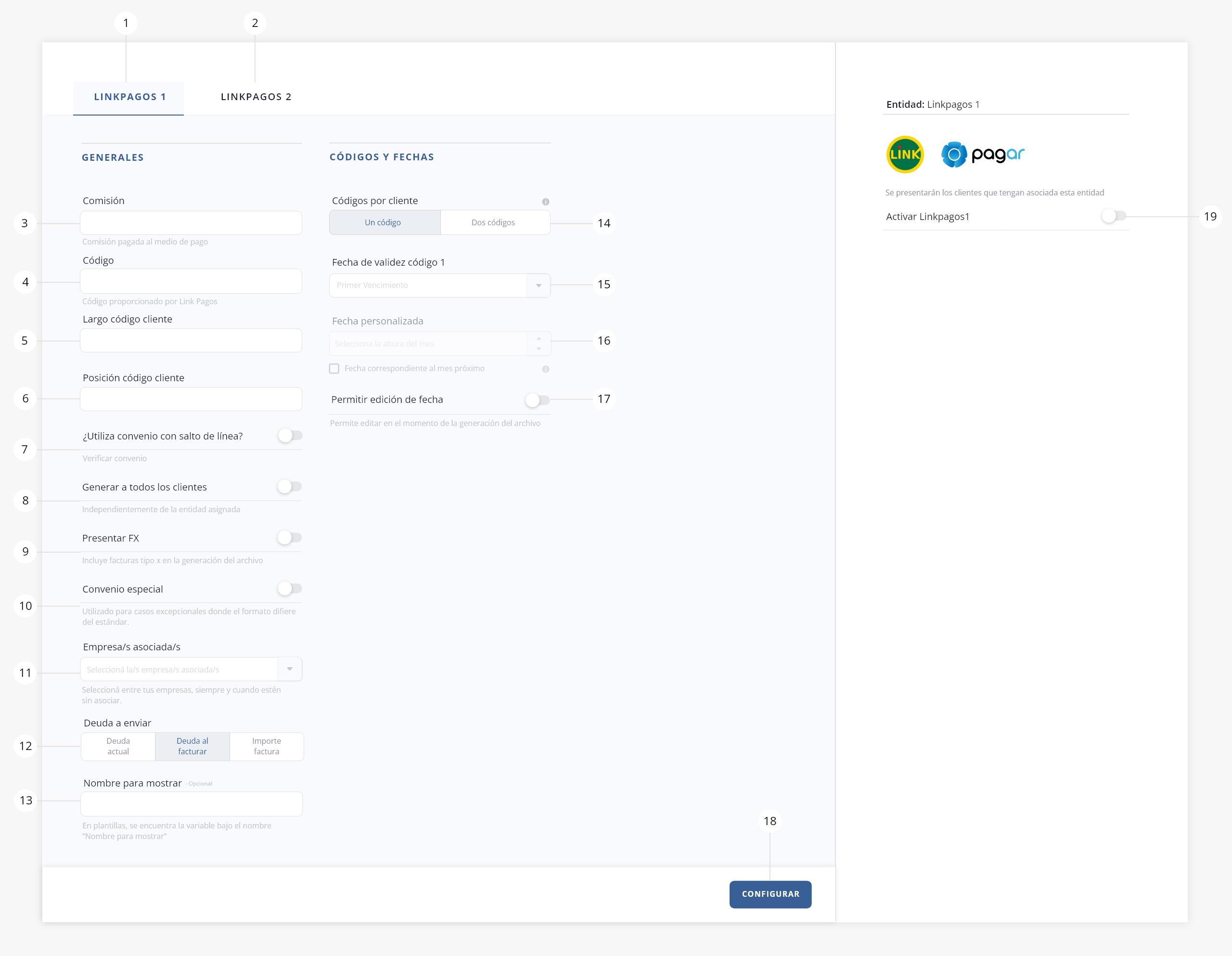Screen dimensions: 1232x956
Task: Open Fecha de validez código 1 dropdown
Action: coord(538,285)
